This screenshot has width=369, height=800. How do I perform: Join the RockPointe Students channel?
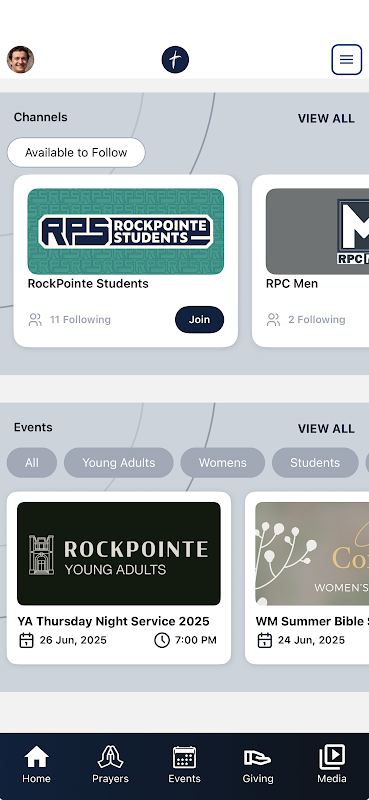(x=200, y=319)
